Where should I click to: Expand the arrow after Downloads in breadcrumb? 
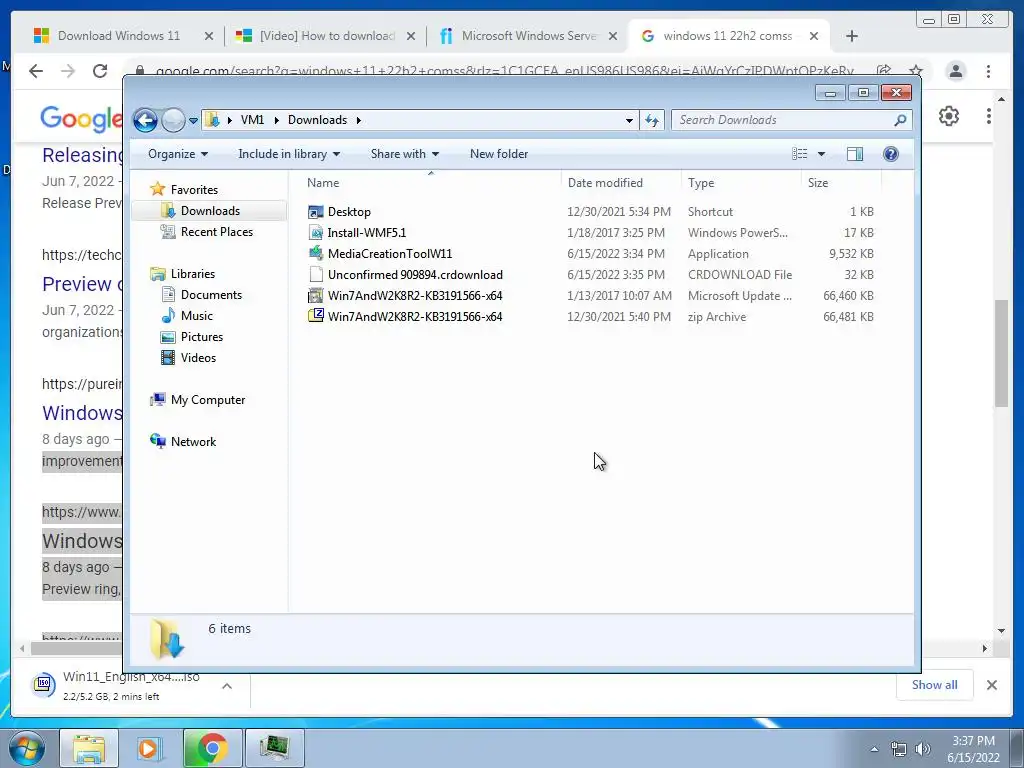[x=359, y=120]
